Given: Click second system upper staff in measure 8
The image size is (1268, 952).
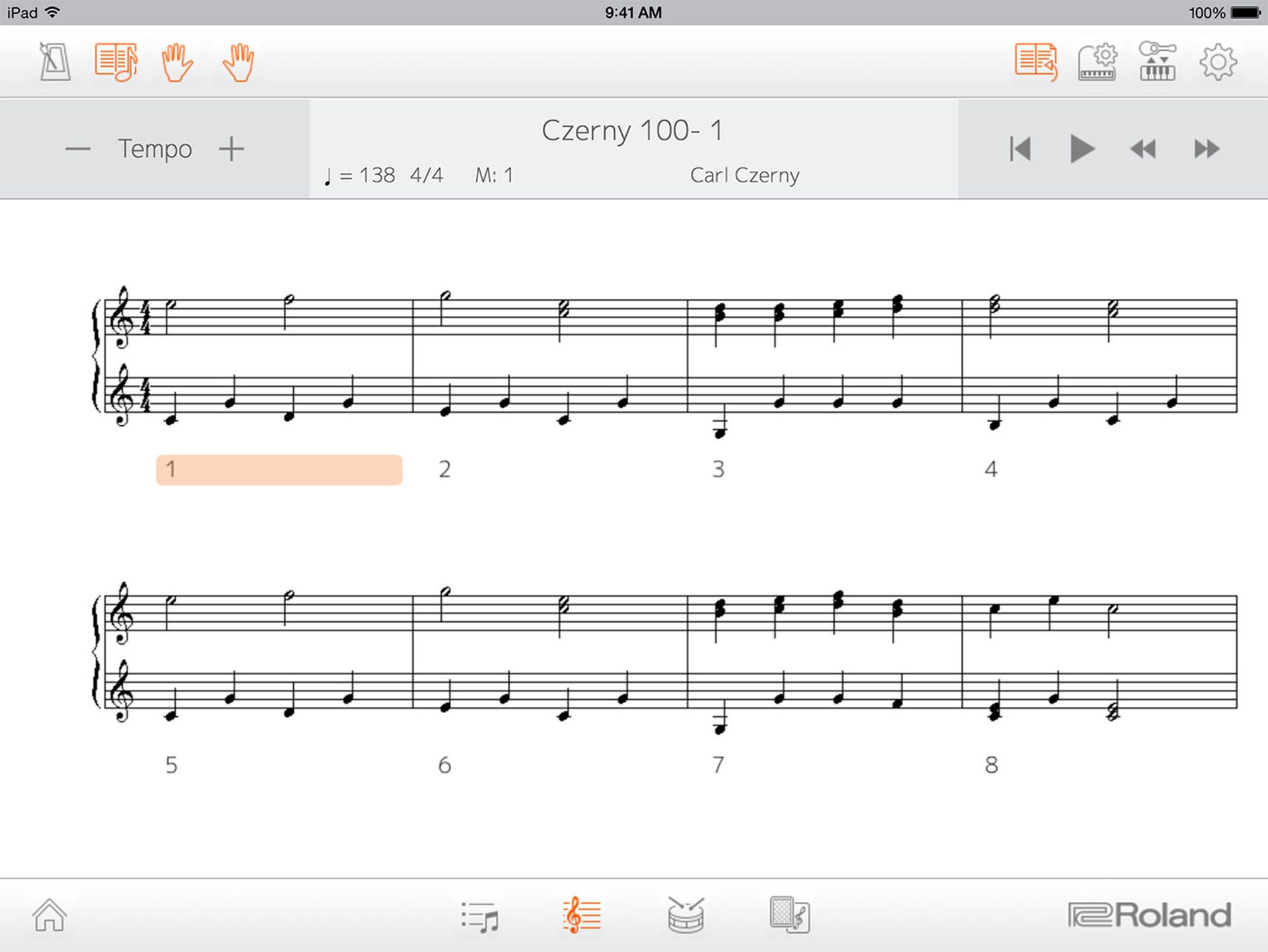Looking at the screenshot, I should click(x=1100, y=614).
